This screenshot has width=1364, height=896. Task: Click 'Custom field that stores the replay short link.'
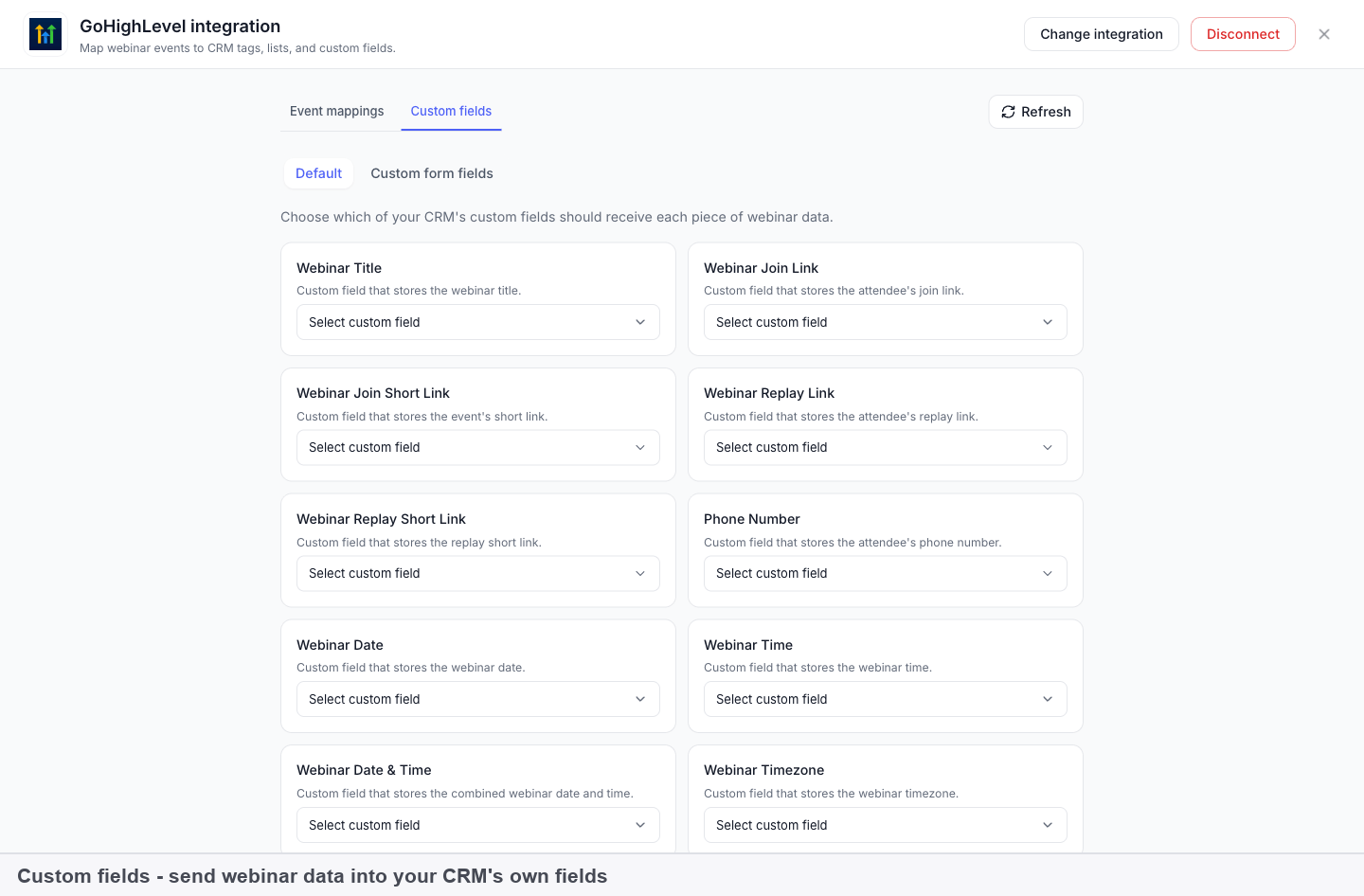point(420,543)
